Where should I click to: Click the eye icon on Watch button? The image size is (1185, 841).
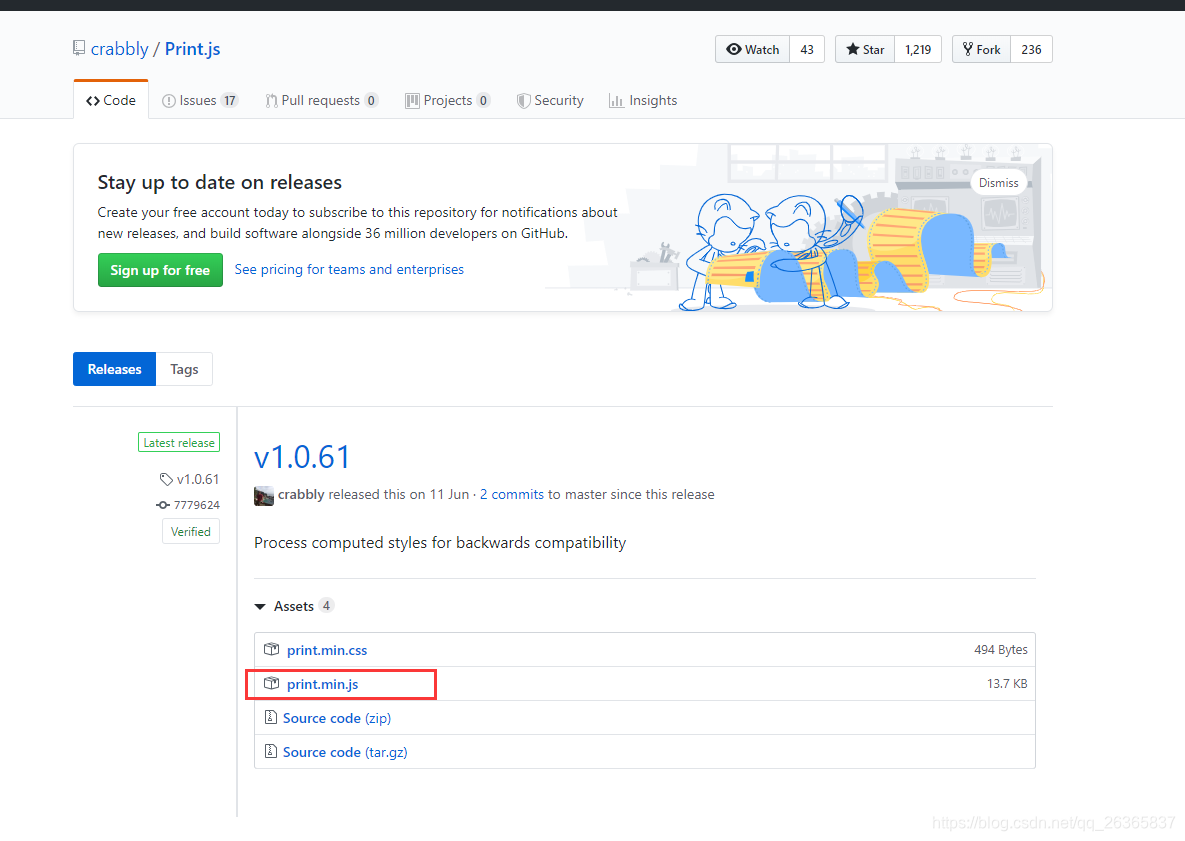pyautogui.click(x=734, y=49)
